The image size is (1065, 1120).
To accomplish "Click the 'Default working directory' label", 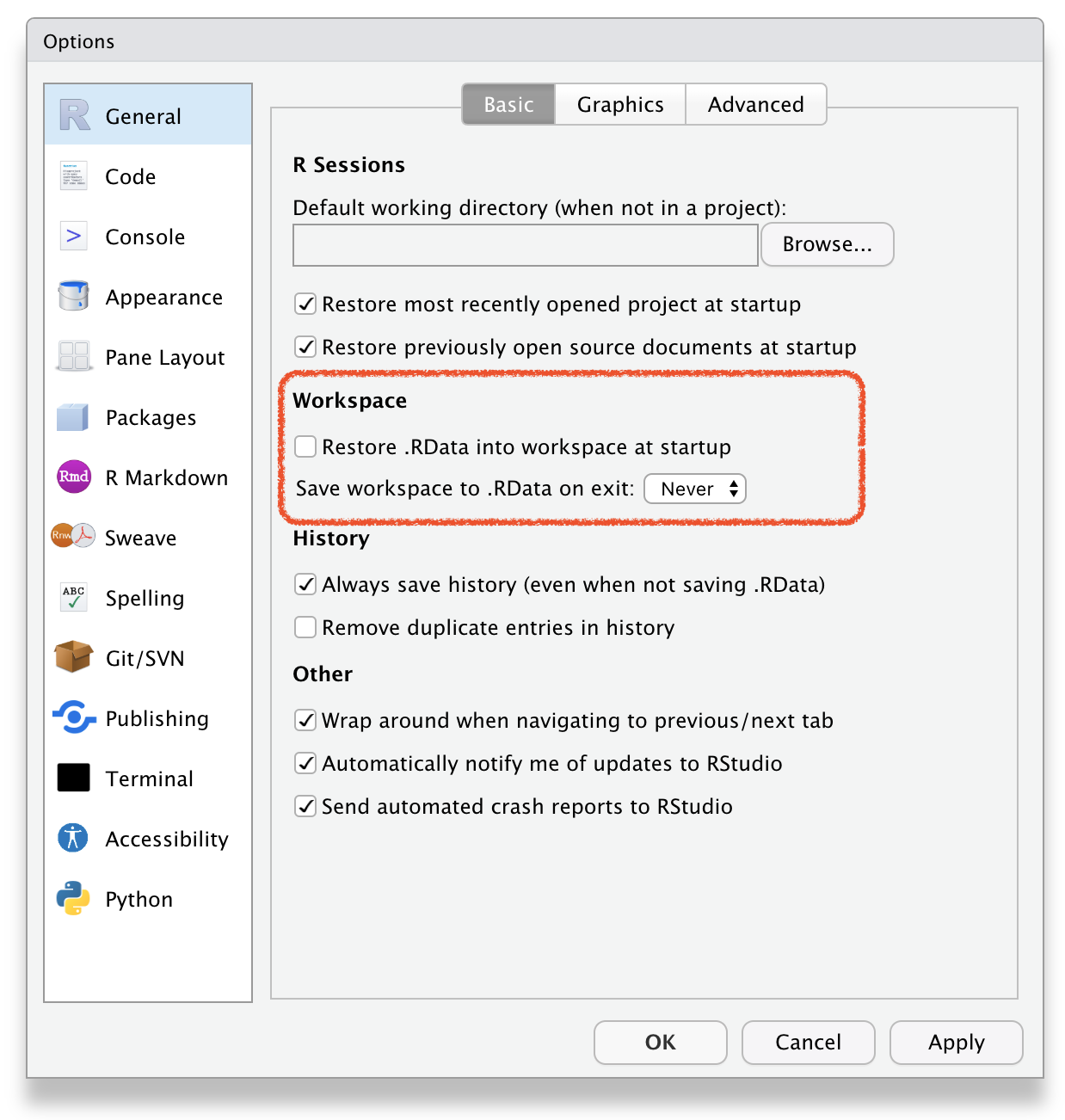I will (x=540, y=208).
